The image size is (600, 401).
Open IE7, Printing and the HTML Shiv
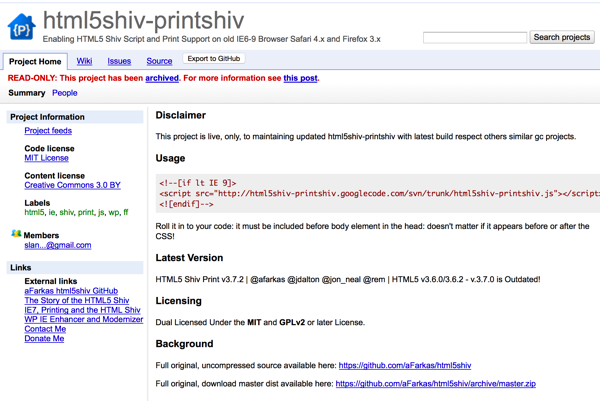point(82,310)
